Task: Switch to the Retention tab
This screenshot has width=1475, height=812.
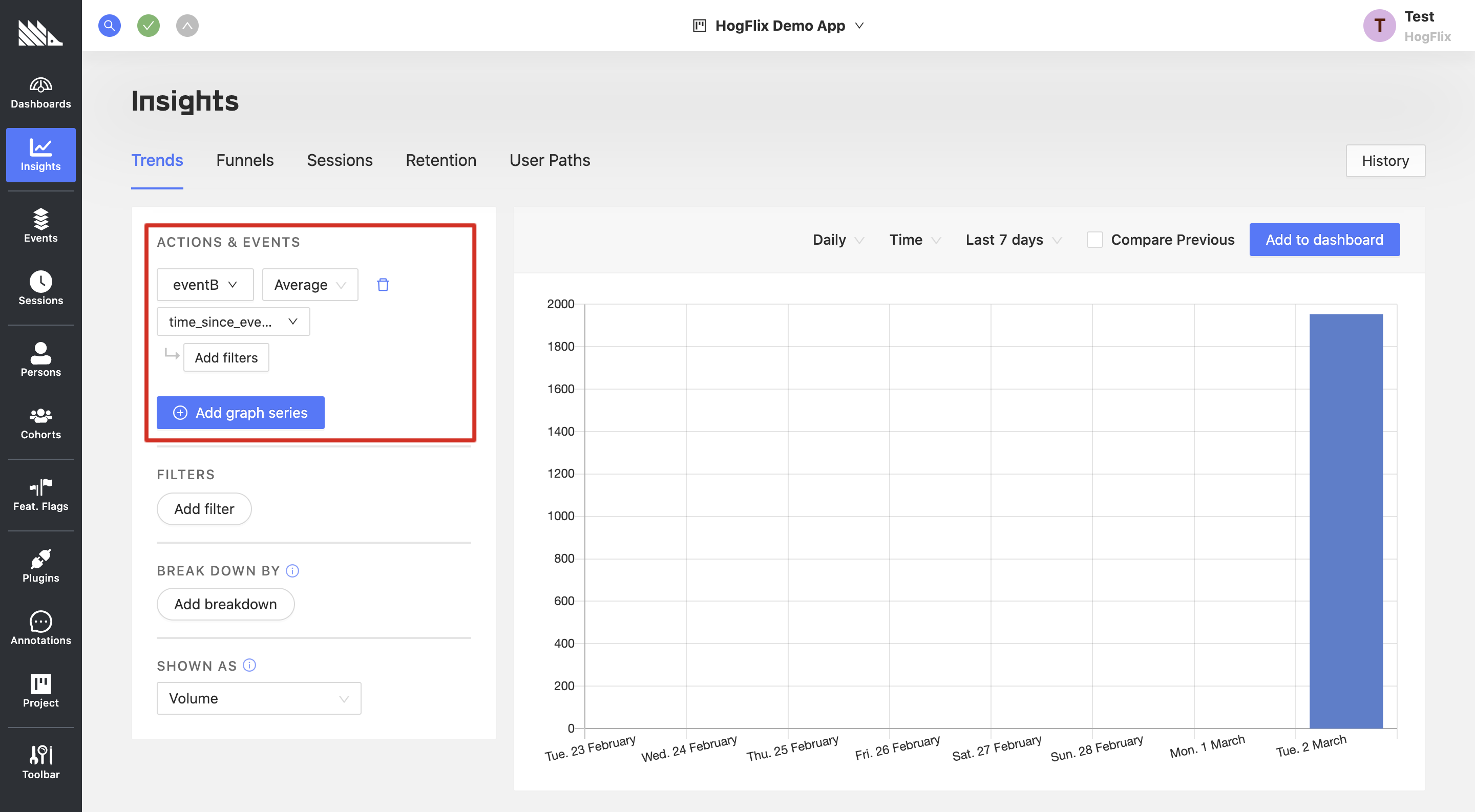Action: [441, 159]
